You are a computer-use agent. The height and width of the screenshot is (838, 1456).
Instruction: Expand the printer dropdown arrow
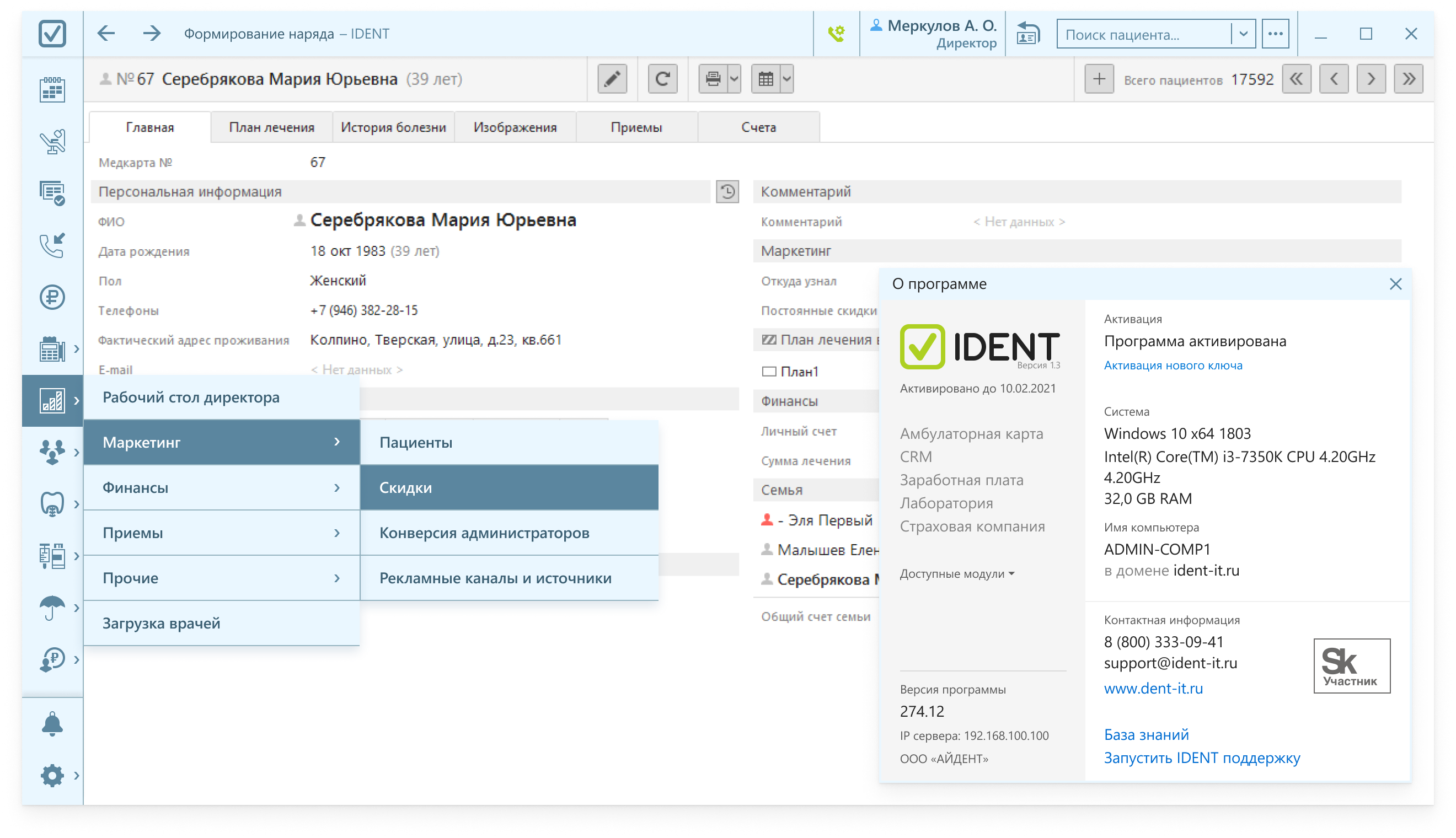pyautogui.click(x=734, y=79)
